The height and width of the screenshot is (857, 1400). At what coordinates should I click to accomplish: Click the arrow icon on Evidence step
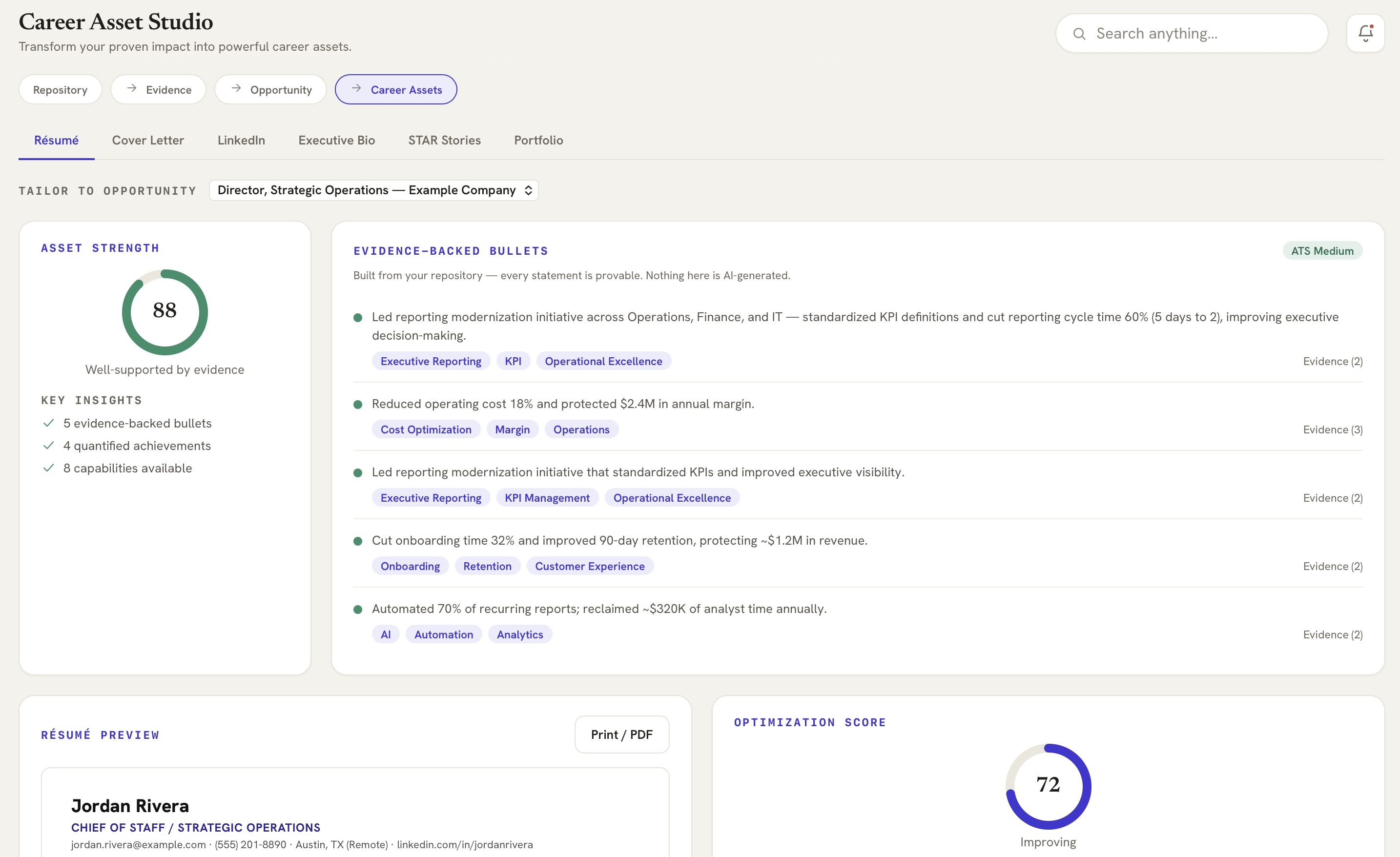(x=131, y=88)
